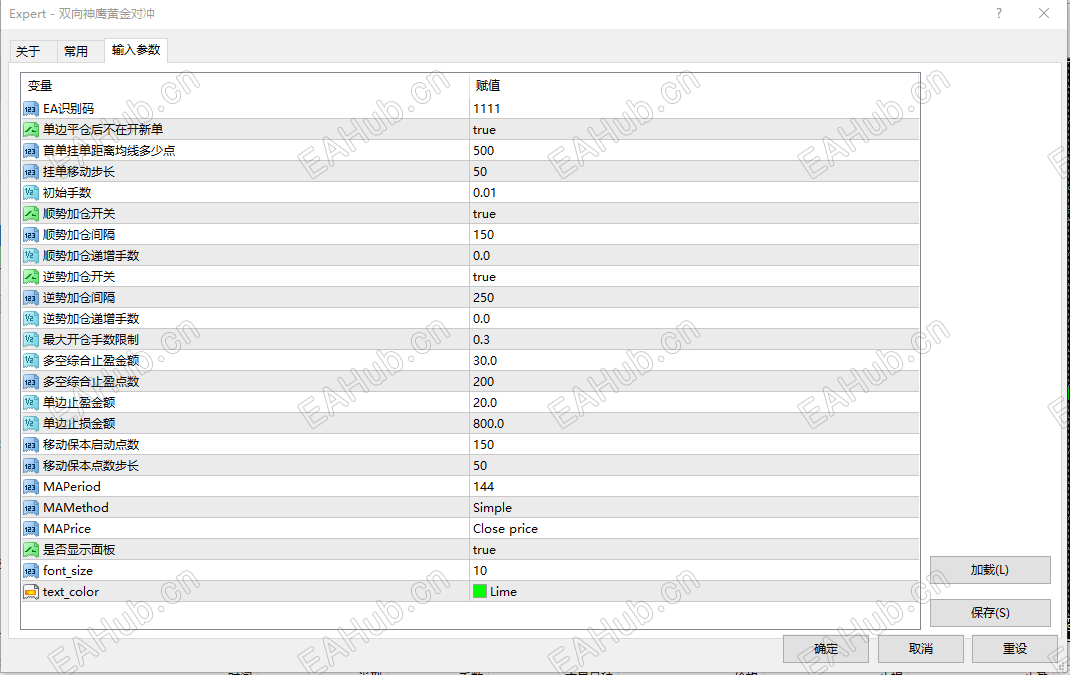
Task: Switch to the 常用 tab
Action: pyautogui.click(x=77, y=49)
